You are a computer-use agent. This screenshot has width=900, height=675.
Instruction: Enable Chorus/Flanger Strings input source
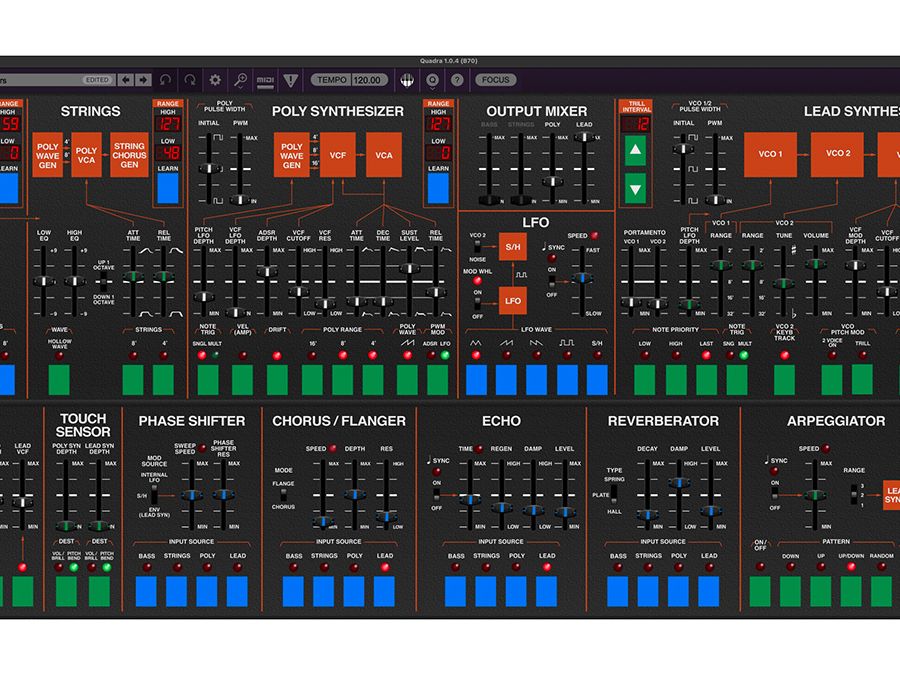324,592
